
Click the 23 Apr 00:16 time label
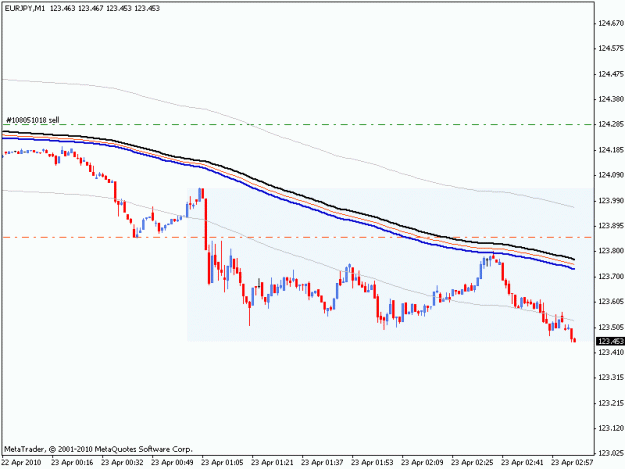point(72,463)
